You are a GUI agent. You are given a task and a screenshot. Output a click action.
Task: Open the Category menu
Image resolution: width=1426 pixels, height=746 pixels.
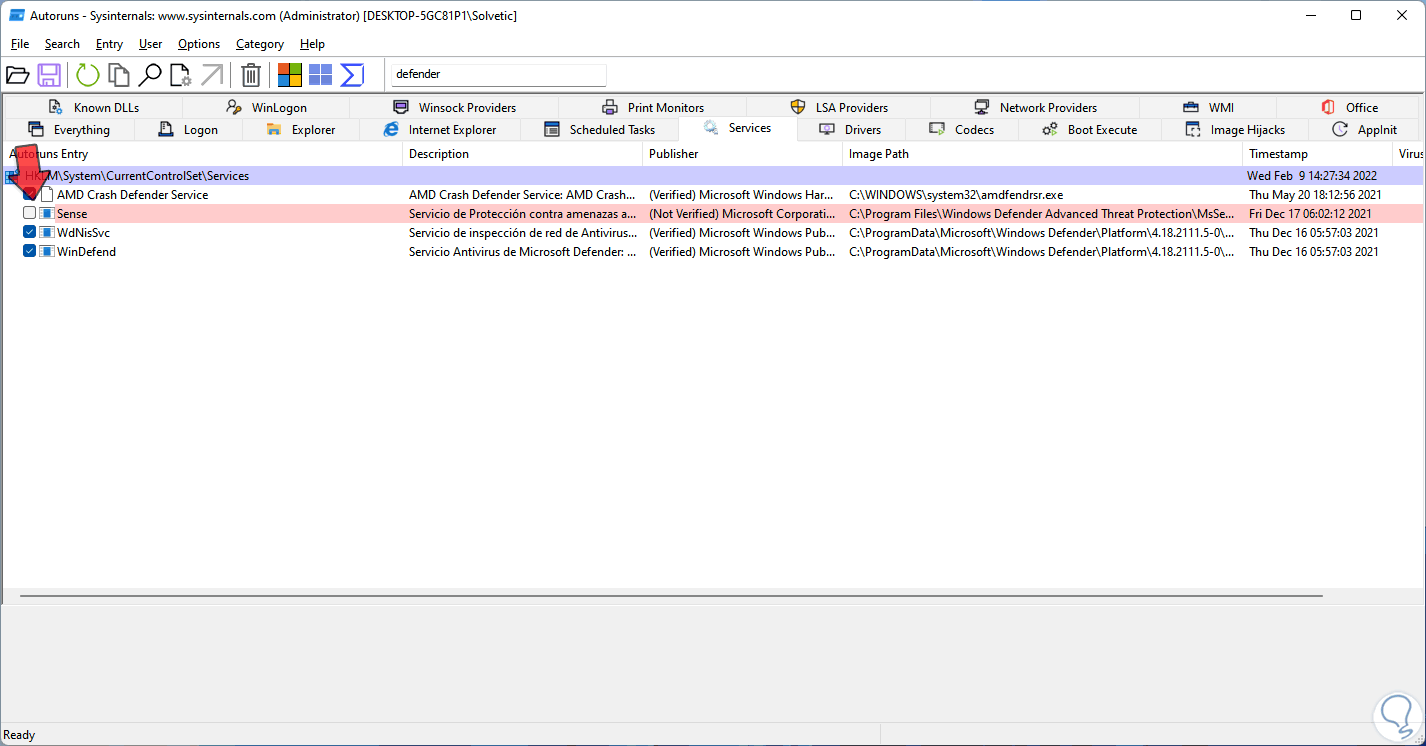(260, 44)
